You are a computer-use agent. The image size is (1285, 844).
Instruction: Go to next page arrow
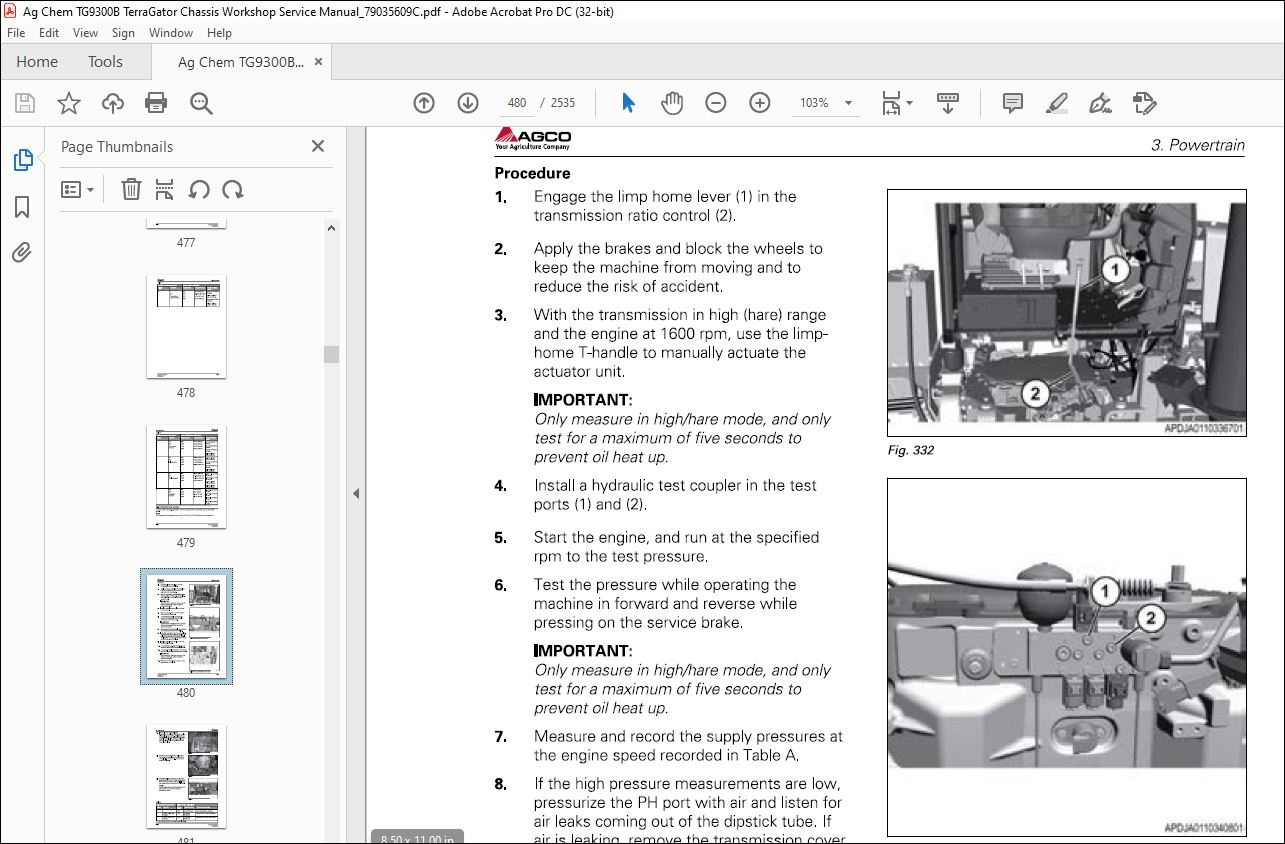click(x=468, y=103)
